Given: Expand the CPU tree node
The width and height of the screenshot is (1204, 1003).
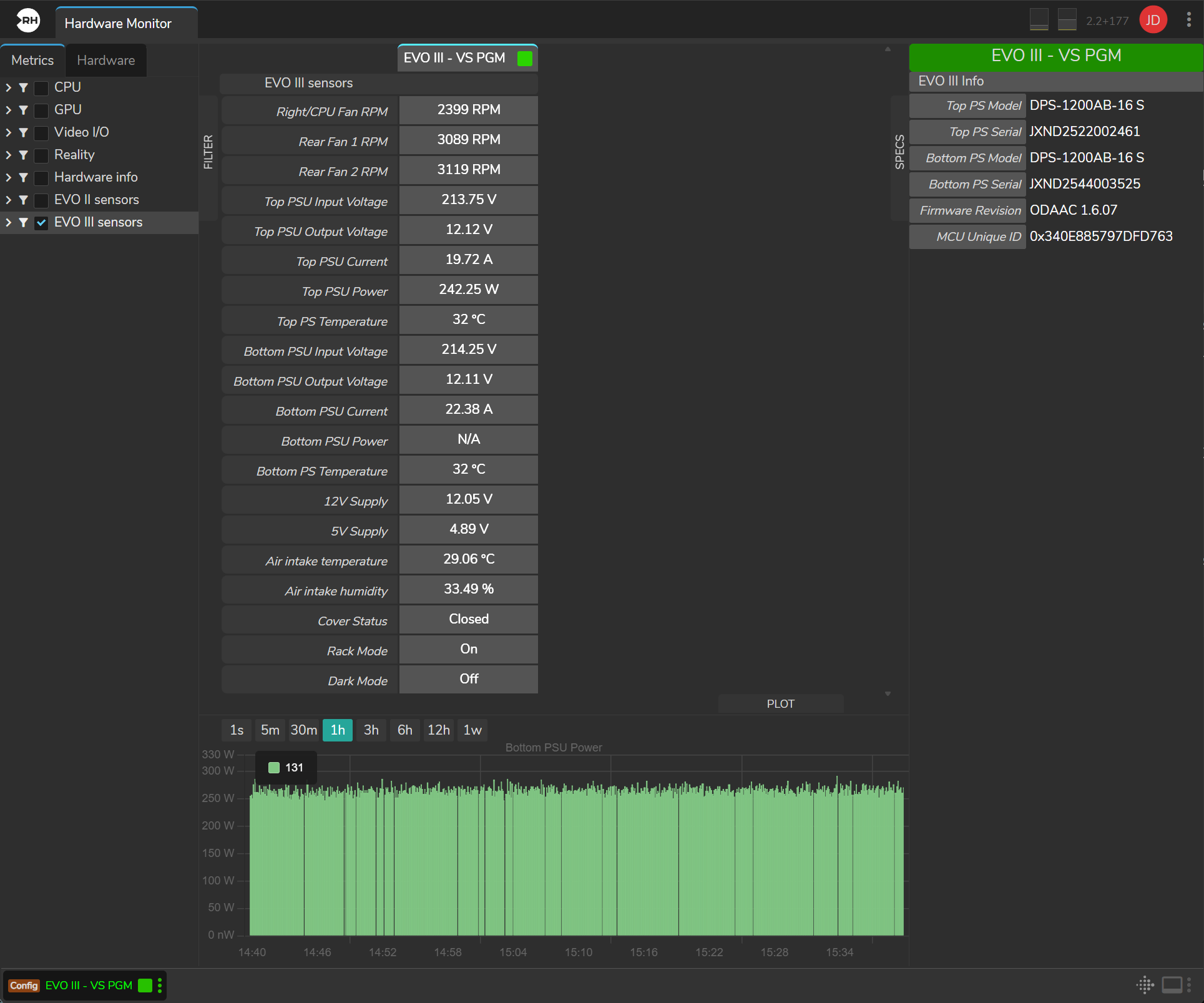Looking at the screenshot, I should click(8, 87).
